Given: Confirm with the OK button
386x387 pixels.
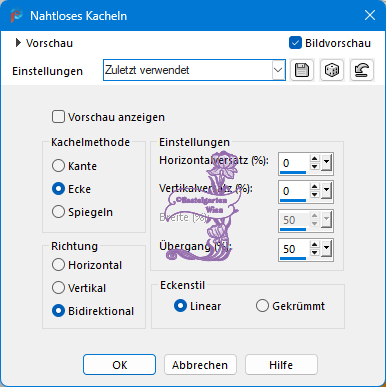Looking at the screenshot, I should point(119,365).
